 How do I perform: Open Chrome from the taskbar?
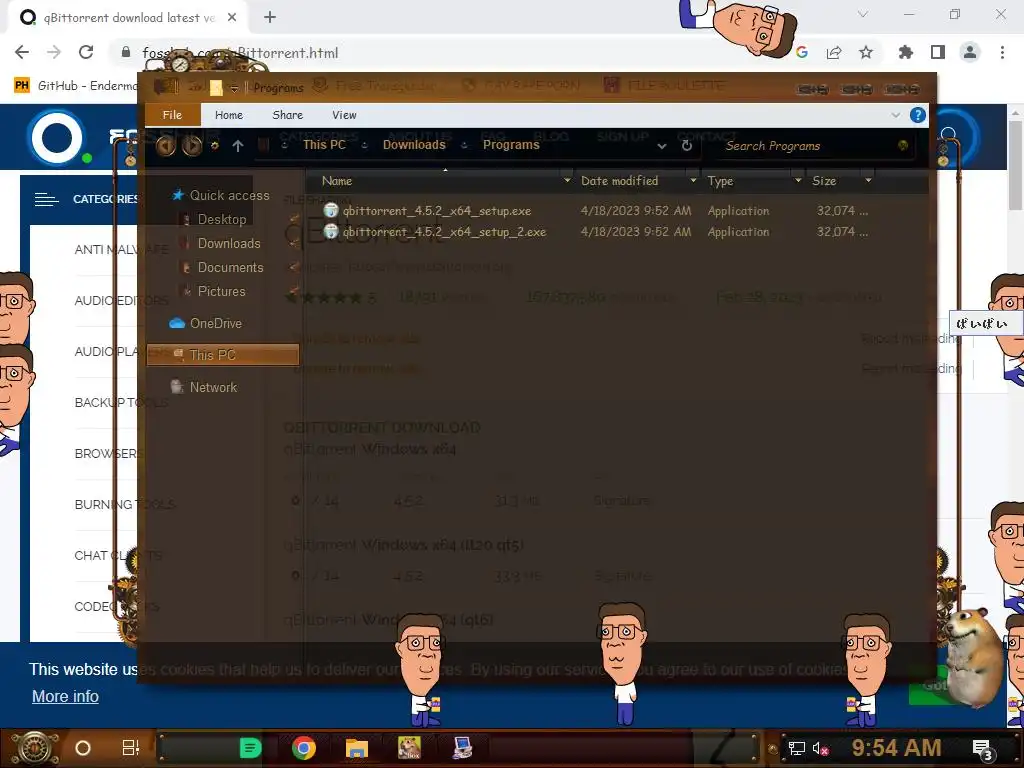pos(304,748)
